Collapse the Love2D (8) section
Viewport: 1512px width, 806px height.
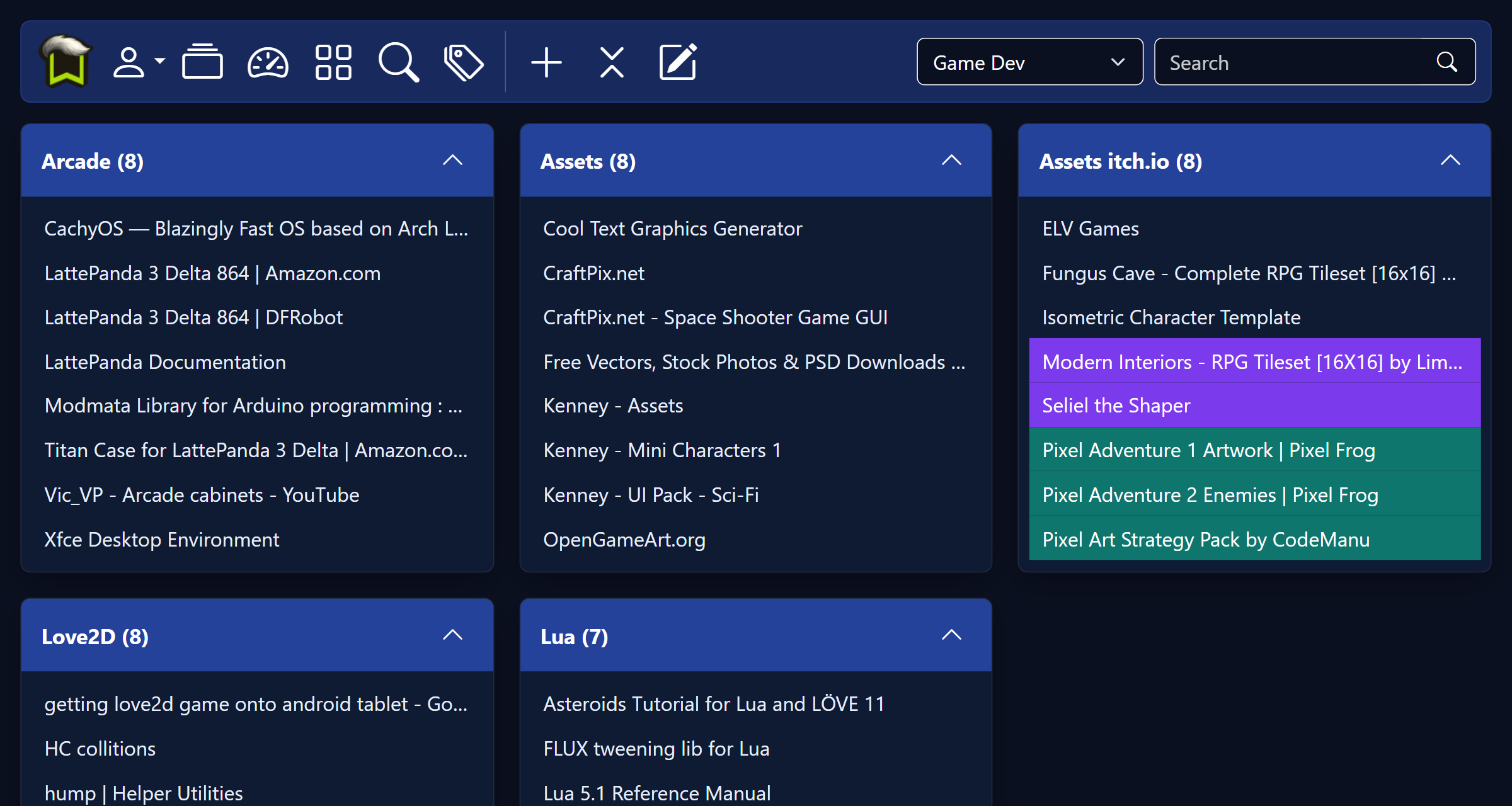tap(452, 635)
